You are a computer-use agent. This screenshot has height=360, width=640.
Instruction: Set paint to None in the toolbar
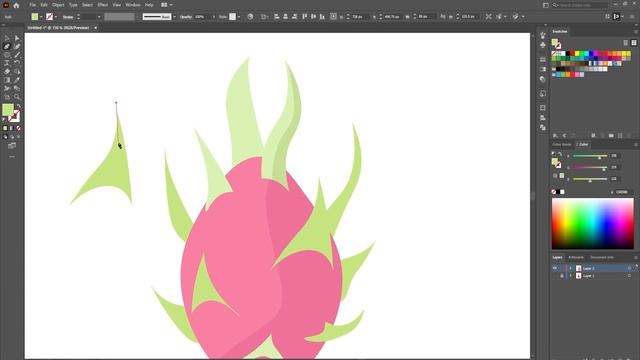(18, 128)
